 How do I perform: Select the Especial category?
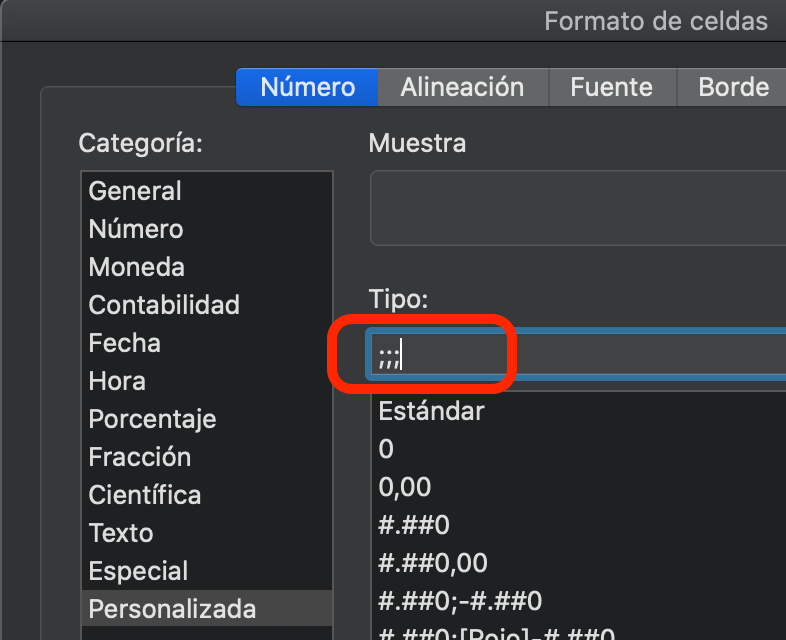point(207,571)
